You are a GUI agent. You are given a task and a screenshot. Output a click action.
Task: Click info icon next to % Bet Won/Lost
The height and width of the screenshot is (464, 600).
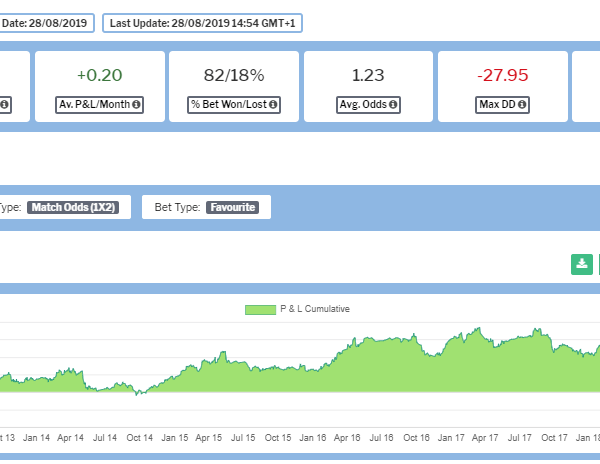tap(272, 104)
